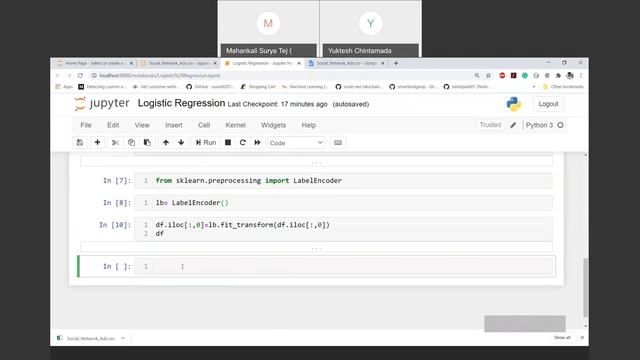This screenshot has width=640, height=360.
Task: Select the In [10] fit_transform cell
Action: [x=344, y=229]
